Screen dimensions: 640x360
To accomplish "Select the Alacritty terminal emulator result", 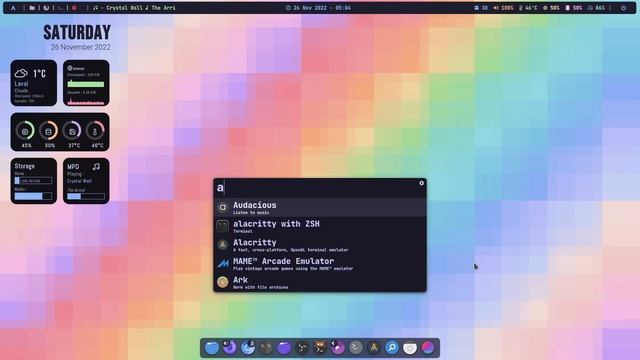I will [320, 245].
